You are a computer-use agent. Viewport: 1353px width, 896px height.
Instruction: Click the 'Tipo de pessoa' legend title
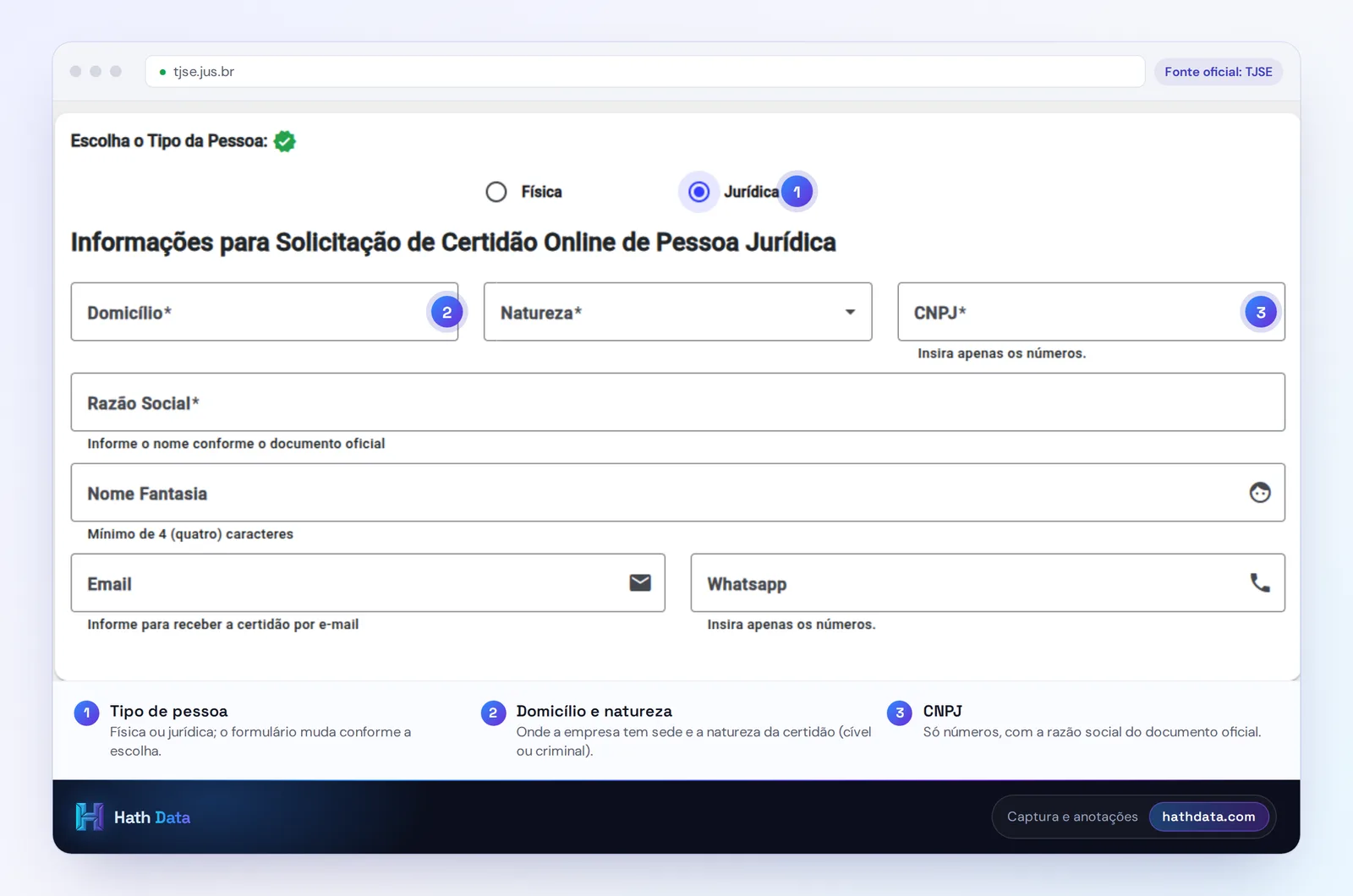click(x=169, y=711)
